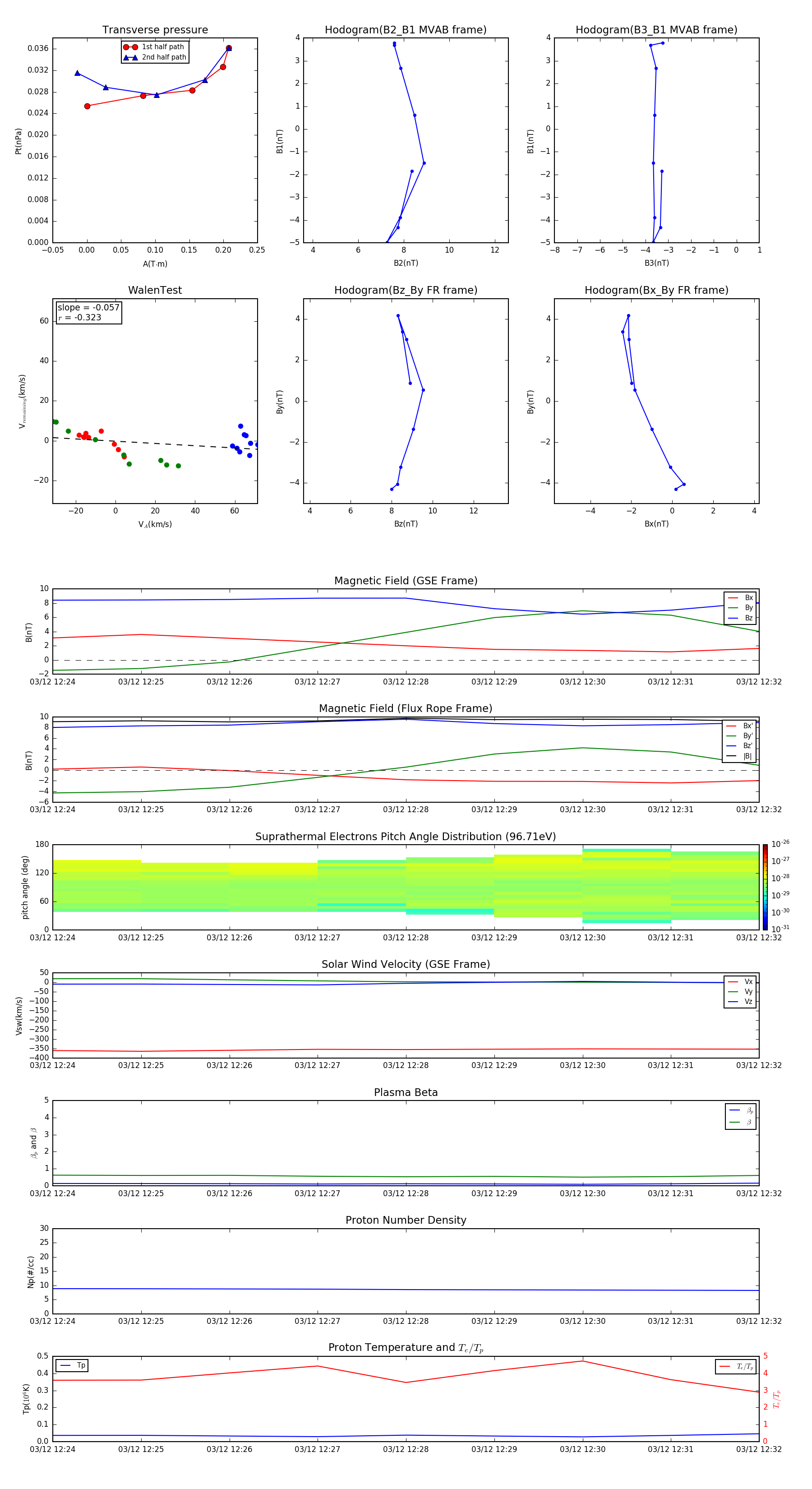Click the '1st half path' legend entry
This screenshot has height=1489, width=812.
pos(154,47)
